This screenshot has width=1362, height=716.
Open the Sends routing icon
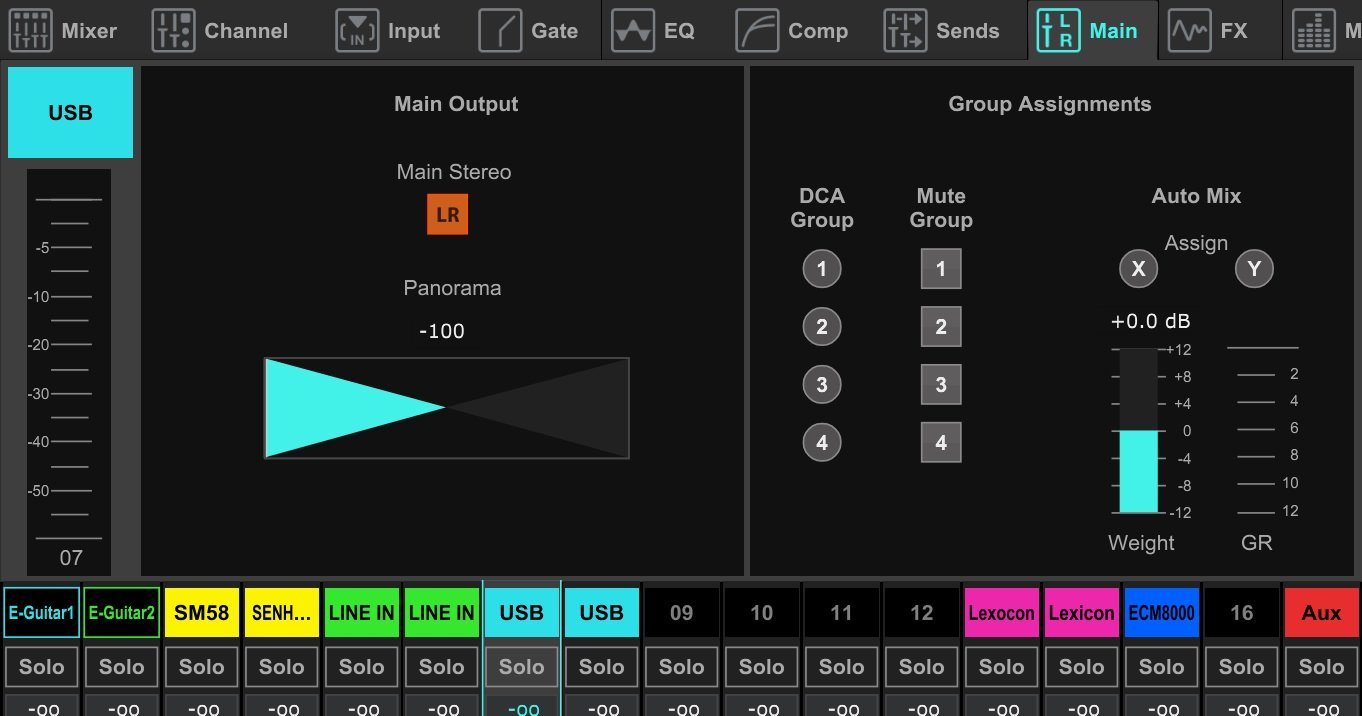point(906,31)
